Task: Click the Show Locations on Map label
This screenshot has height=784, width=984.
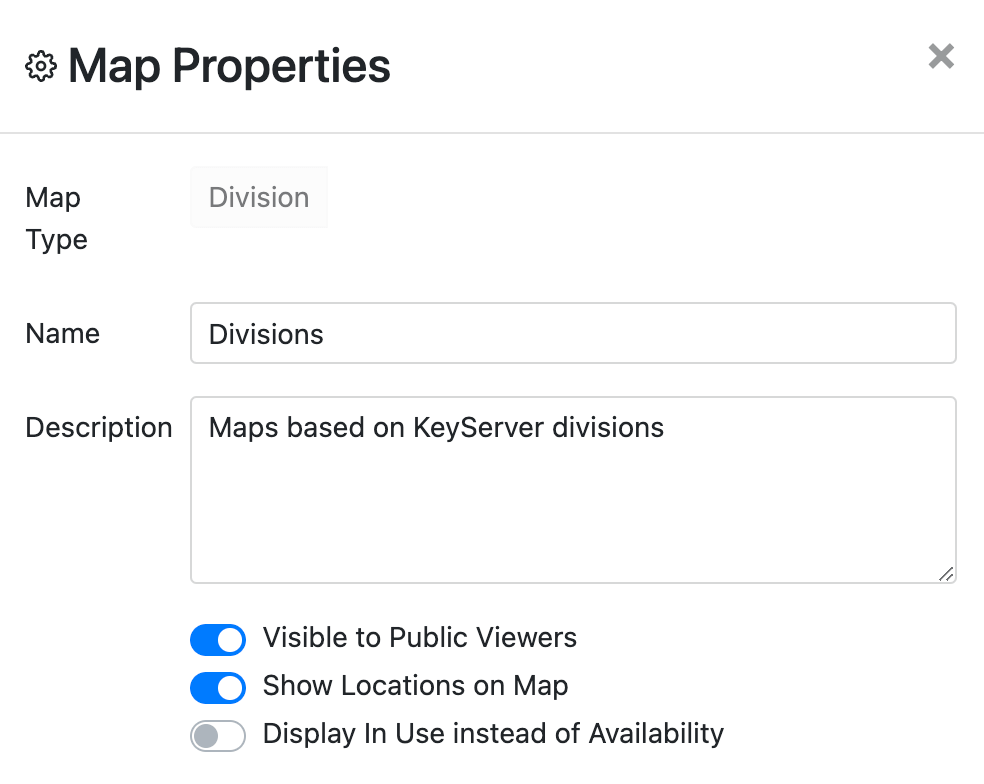Action: click(414, 686)
